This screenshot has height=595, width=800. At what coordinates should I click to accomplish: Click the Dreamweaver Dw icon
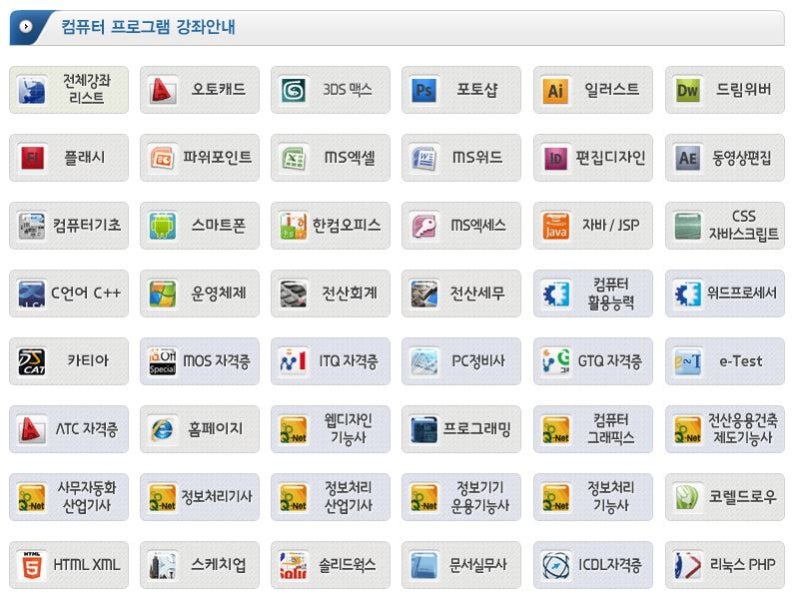[x=687, y=90]
